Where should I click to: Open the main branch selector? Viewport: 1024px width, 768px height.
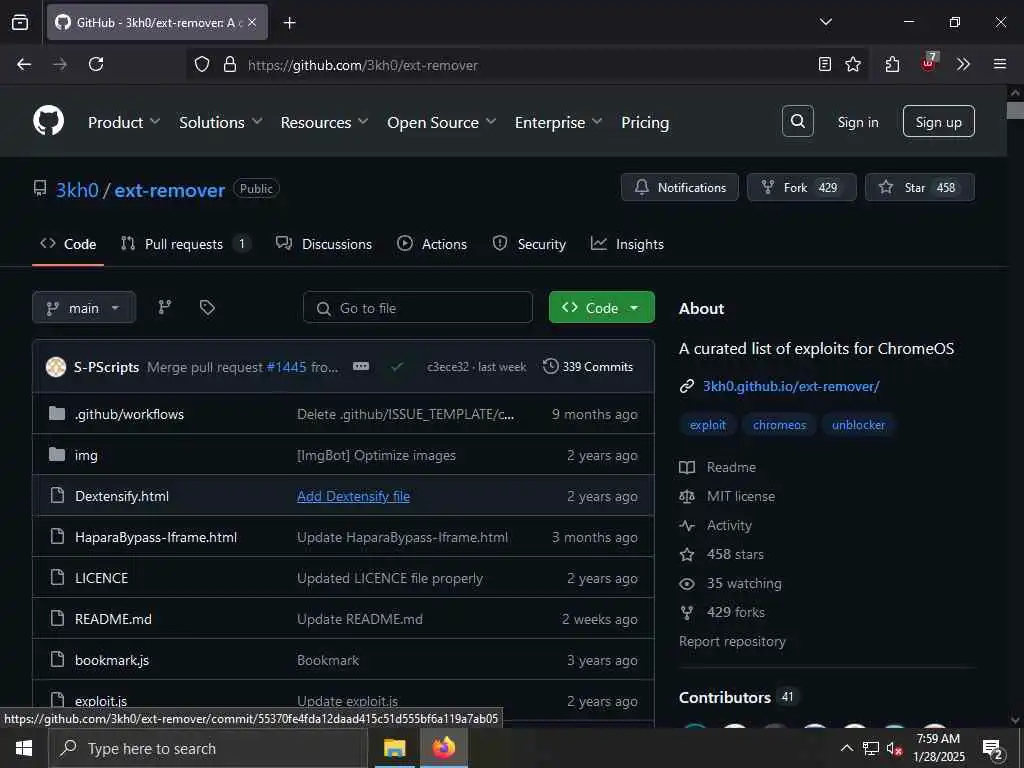[84, 308]
